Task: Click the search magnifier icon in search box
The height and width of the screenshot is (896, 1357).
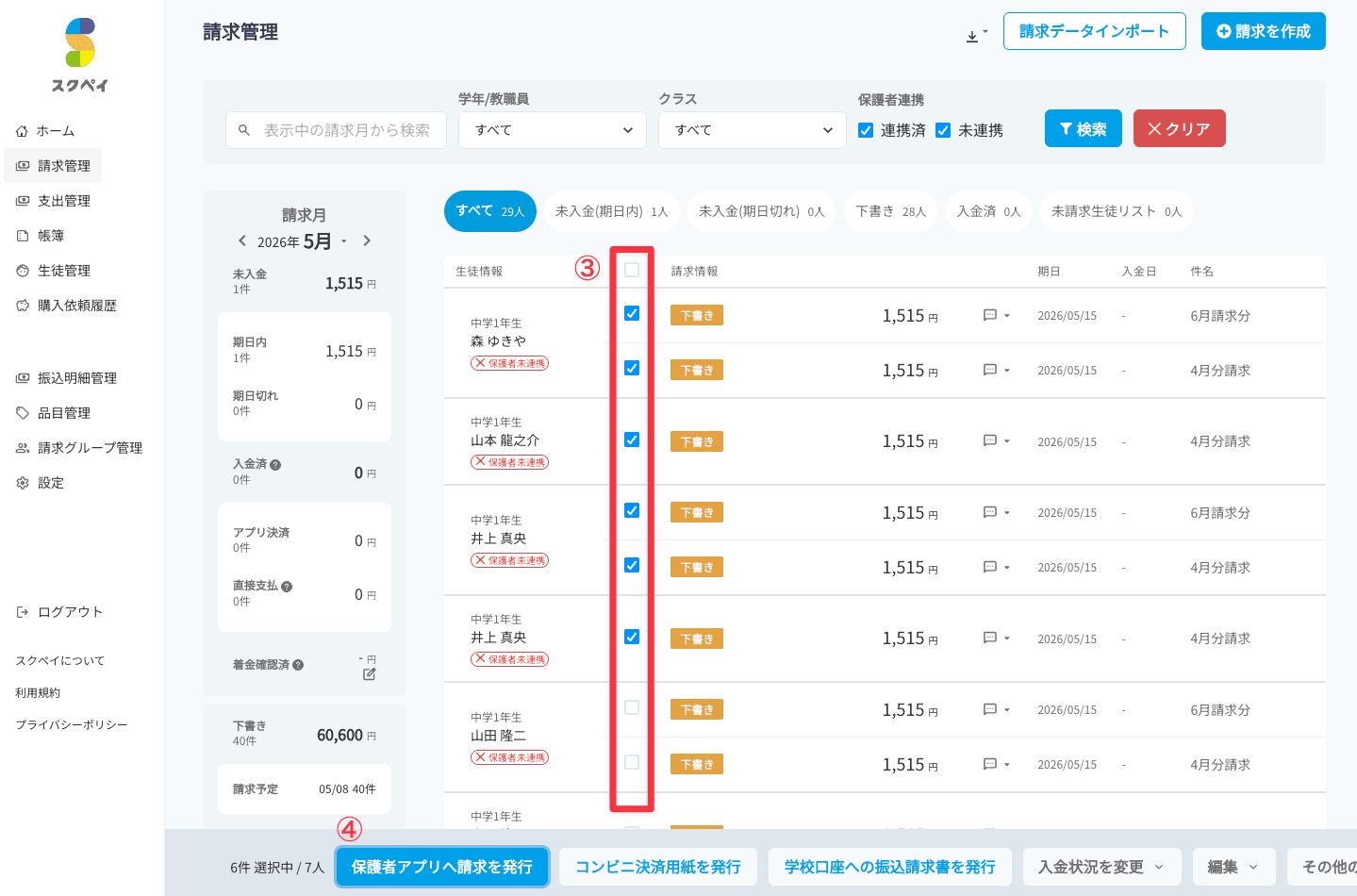Action: [244, 130]
